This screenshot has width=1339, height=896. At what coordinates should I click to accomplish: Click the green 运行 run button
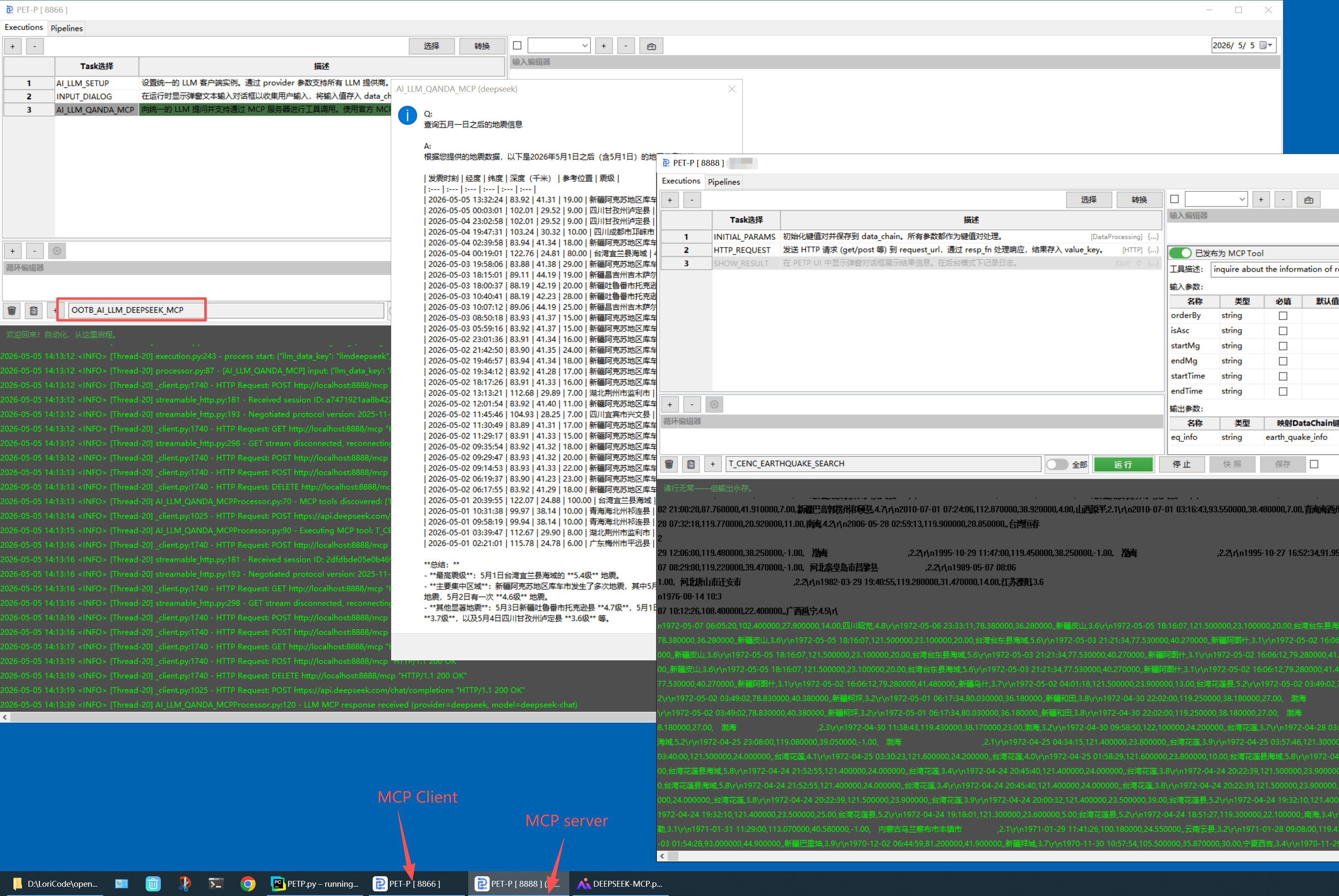tap(1123, 465)
